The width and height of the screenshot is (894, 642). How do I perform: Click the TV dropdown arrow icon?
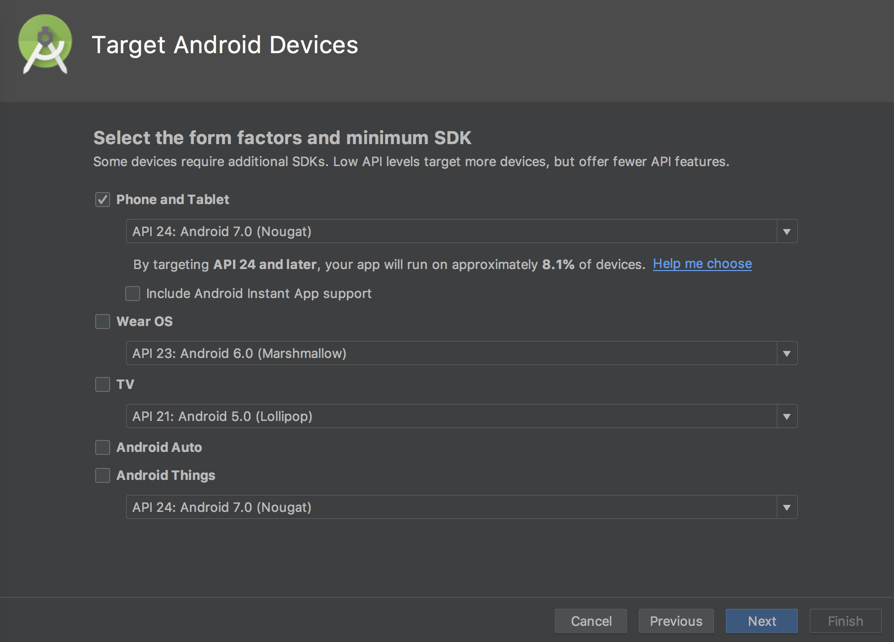point(787,417)
